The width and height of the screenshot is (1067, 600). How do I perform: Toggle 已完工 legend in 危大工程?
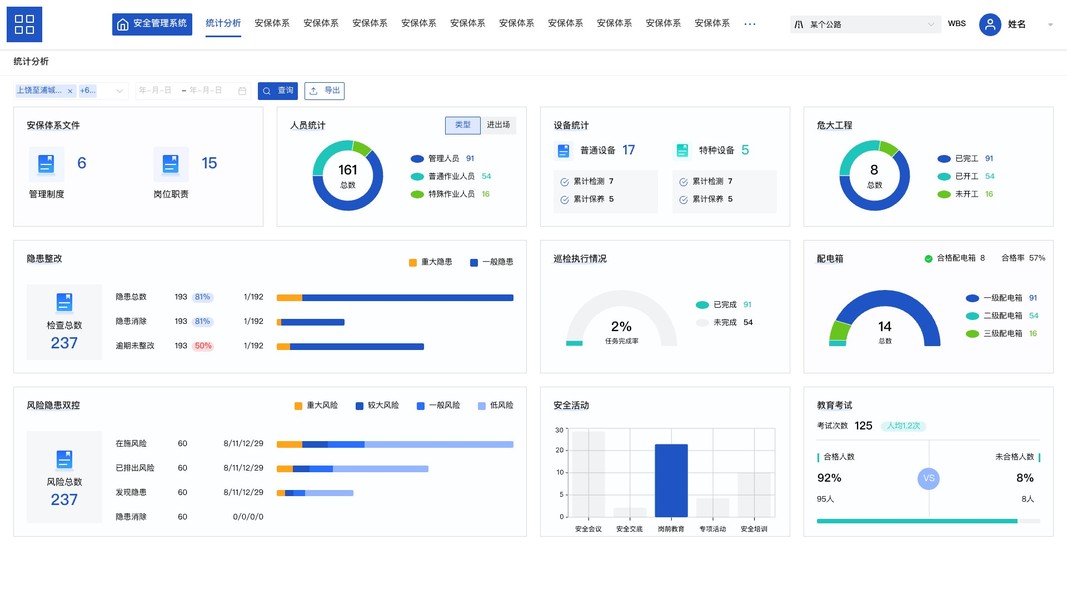(965, 159)
